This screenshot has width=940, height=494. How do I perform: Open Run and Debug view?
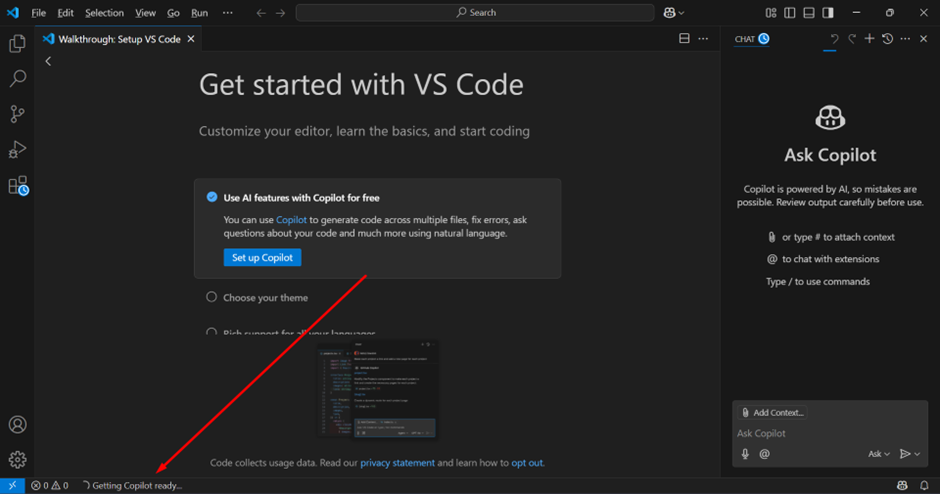[x=17, y=149]
